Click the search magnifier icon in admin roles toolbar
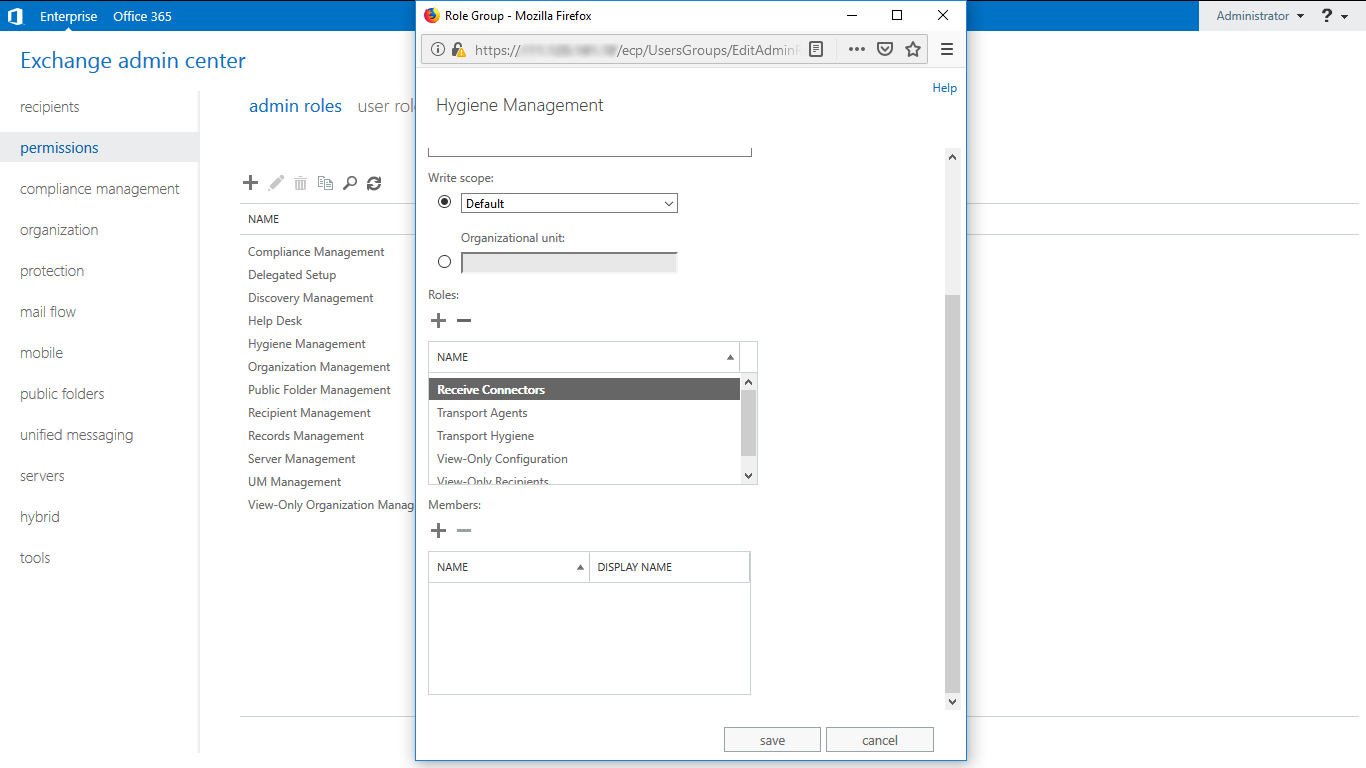Image resolution: width=1366 pixels, height=768 pixels. pos(350,183)
